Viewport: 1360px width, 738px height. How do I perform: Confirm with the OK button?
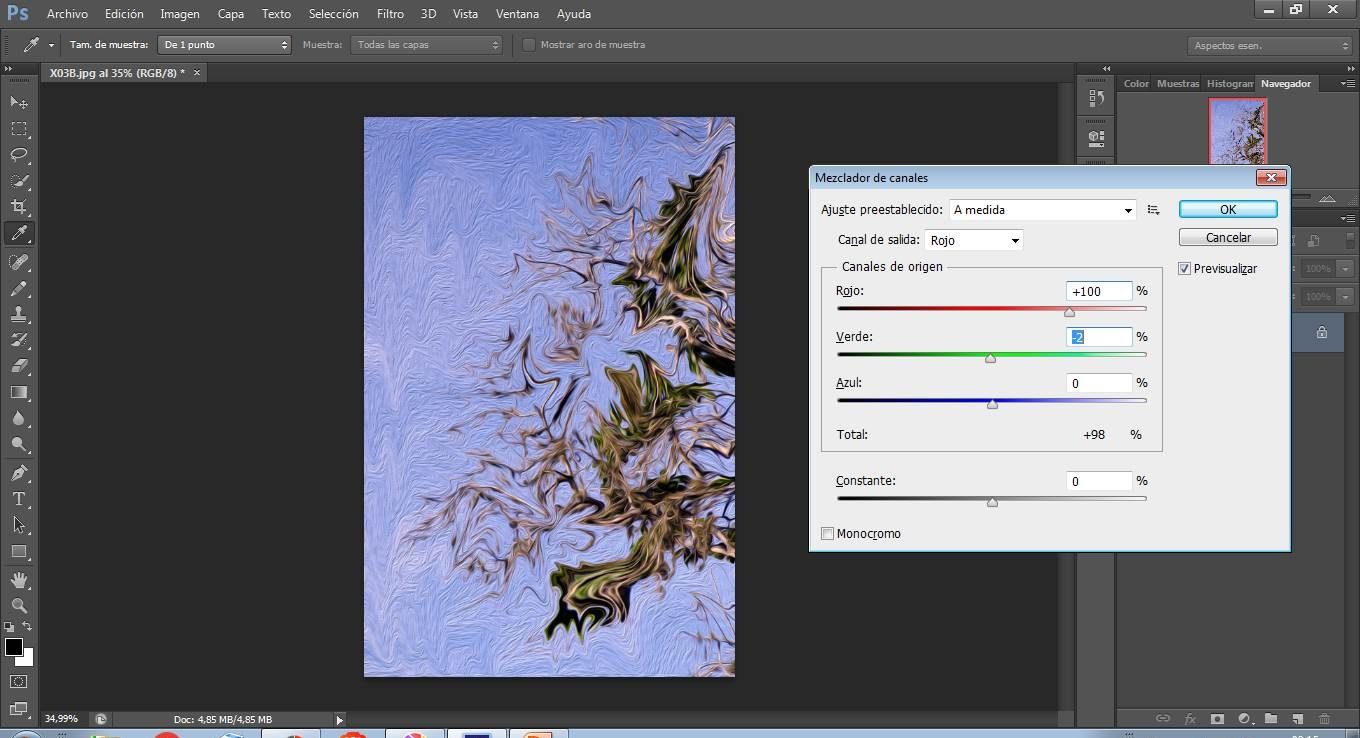tap(1228, 209)
